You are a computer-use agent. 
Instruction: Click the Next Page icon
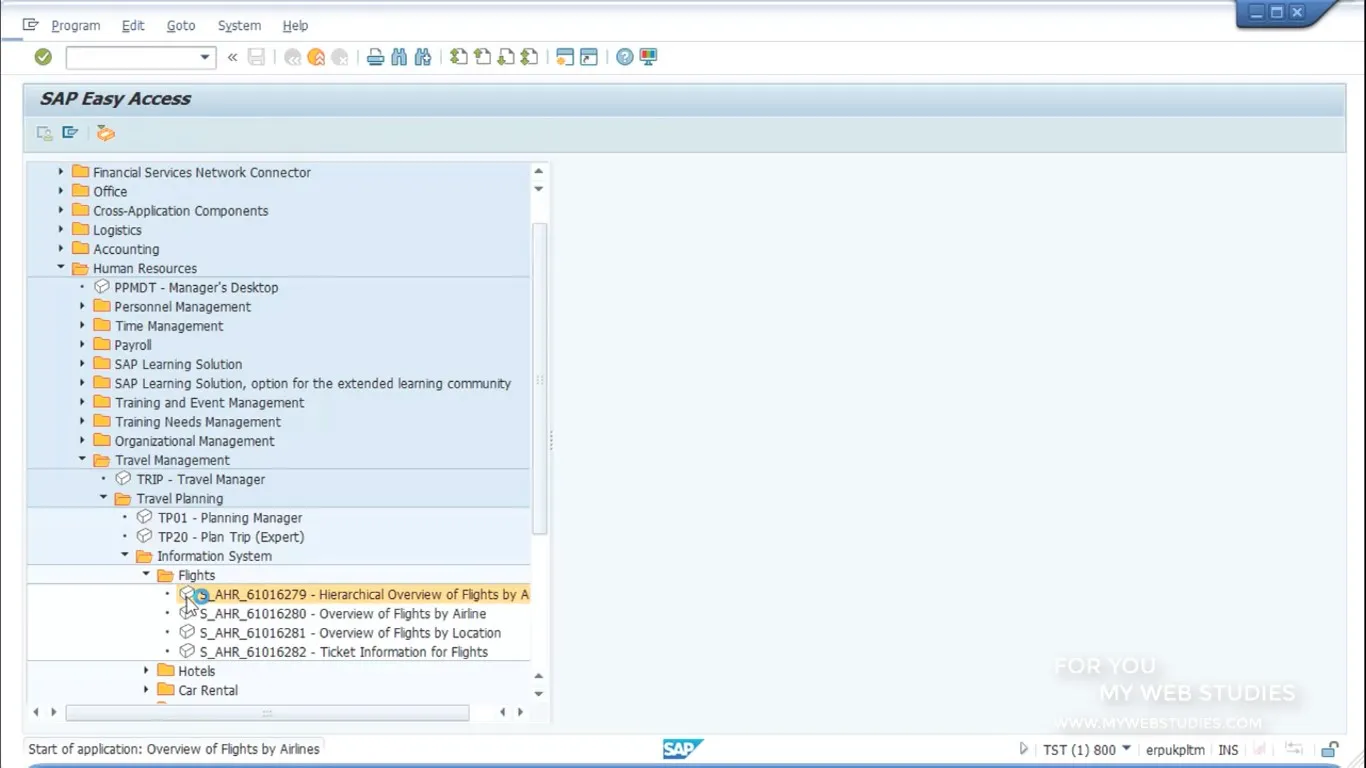pos(506,57)
